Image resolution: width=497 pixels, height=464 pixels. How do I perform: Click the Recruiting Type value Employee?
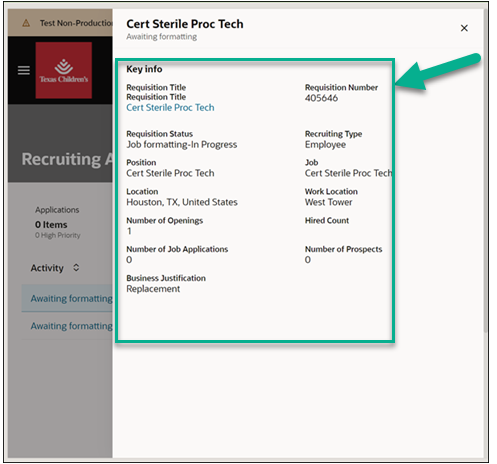pyautogui.click(x=325, y=145)
